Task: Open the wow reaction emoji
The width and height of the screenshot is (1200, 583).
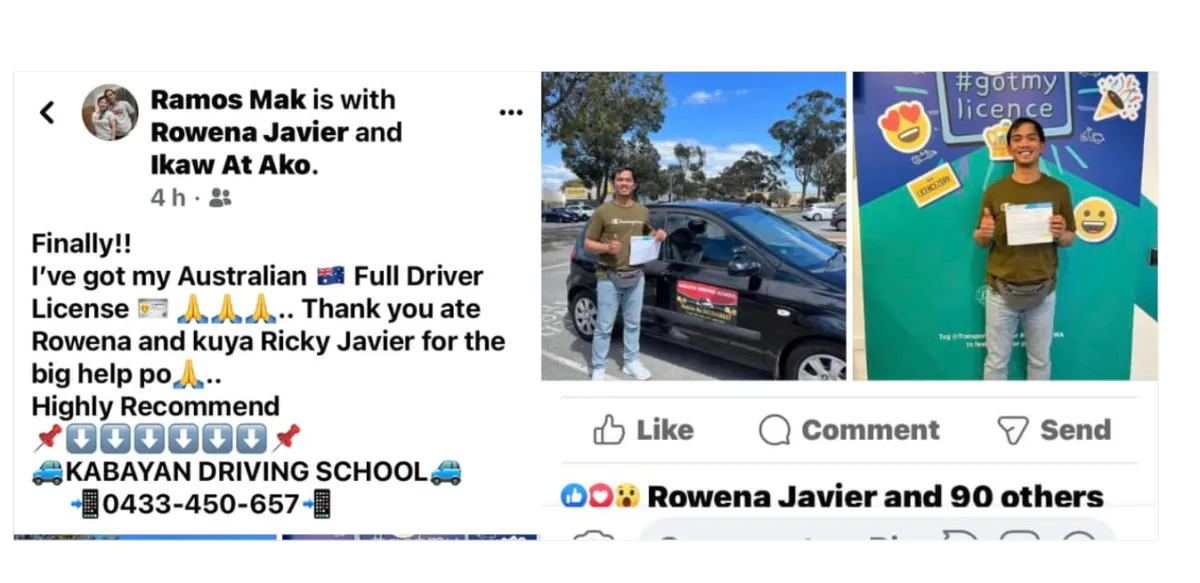Action: (x=626, y=495)
